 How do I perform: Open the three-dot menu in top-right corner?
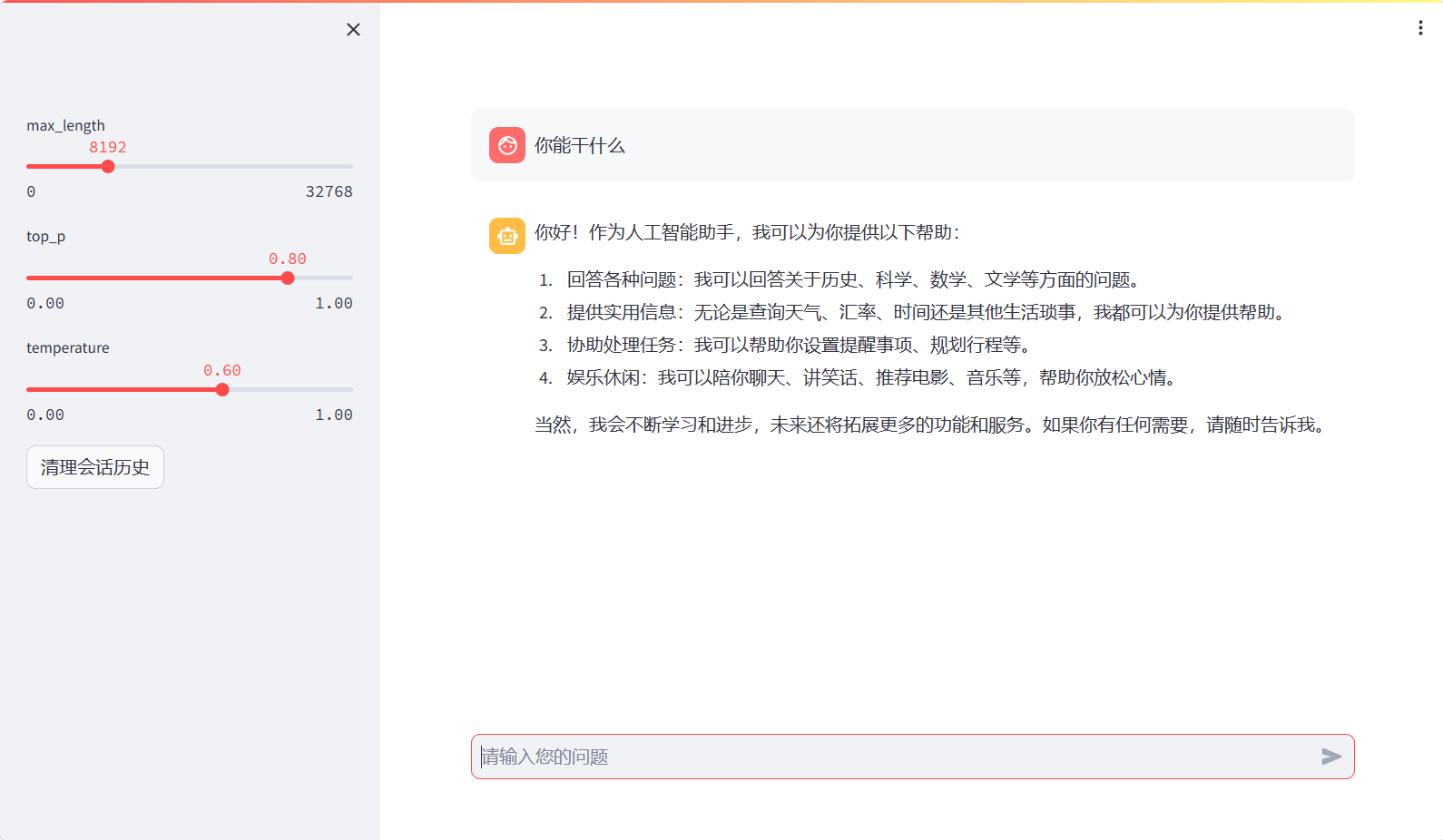[x=1419, y=28]
